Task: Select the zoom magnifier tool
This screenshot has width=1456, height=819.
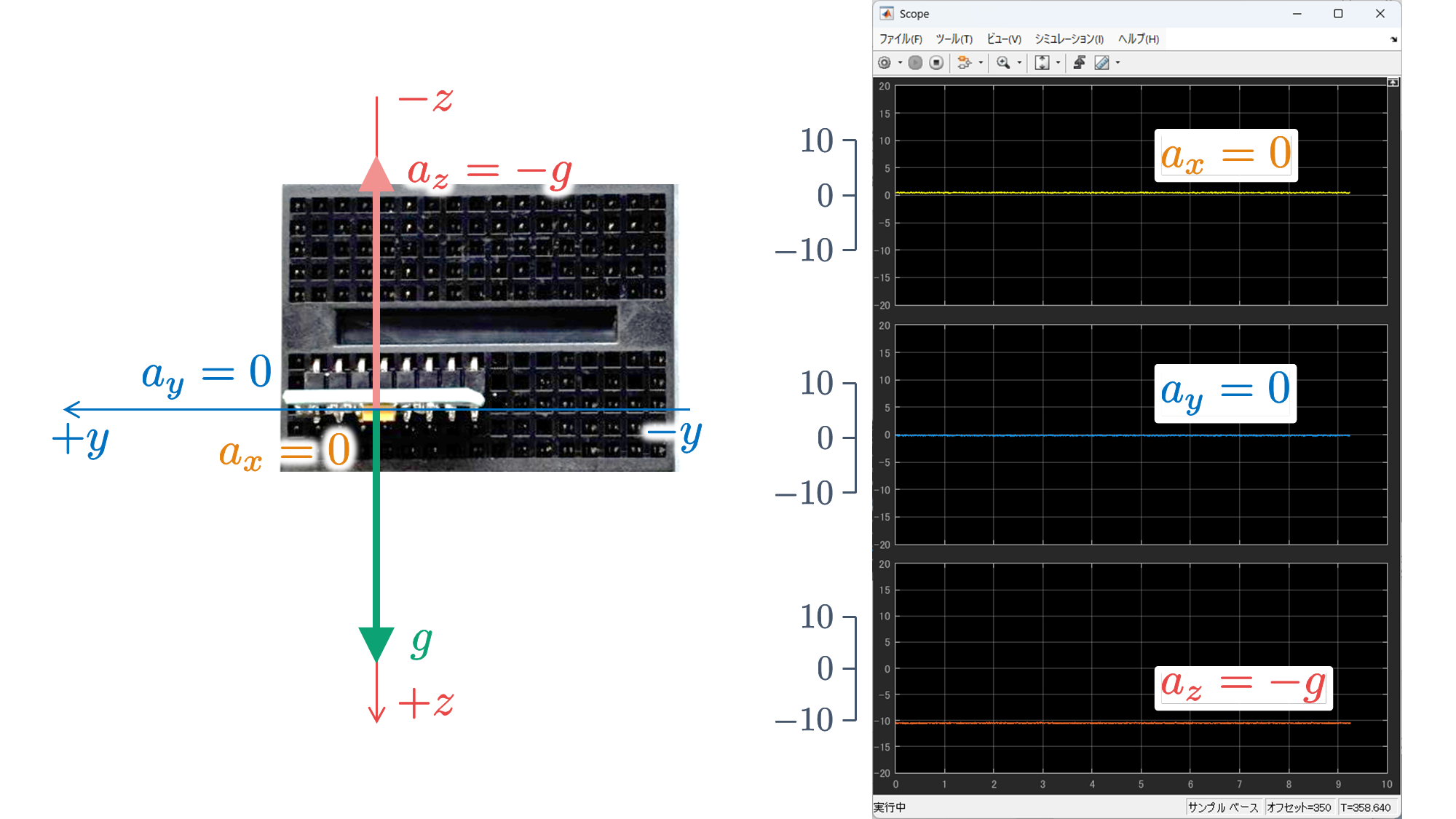Action: [1003, 63]
